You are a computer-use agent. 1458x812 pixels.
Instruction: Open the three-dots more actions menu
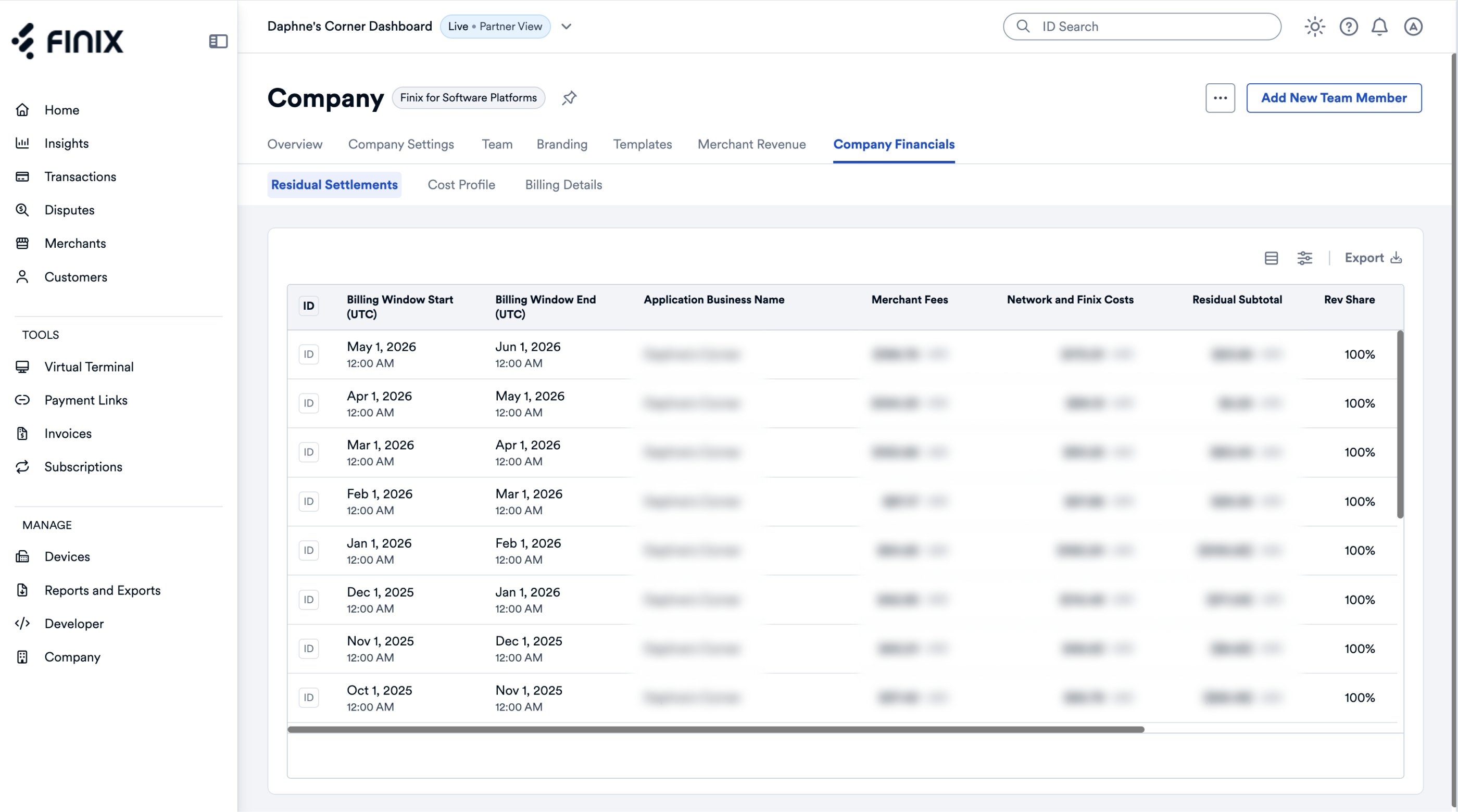[x=1220, y=98]
